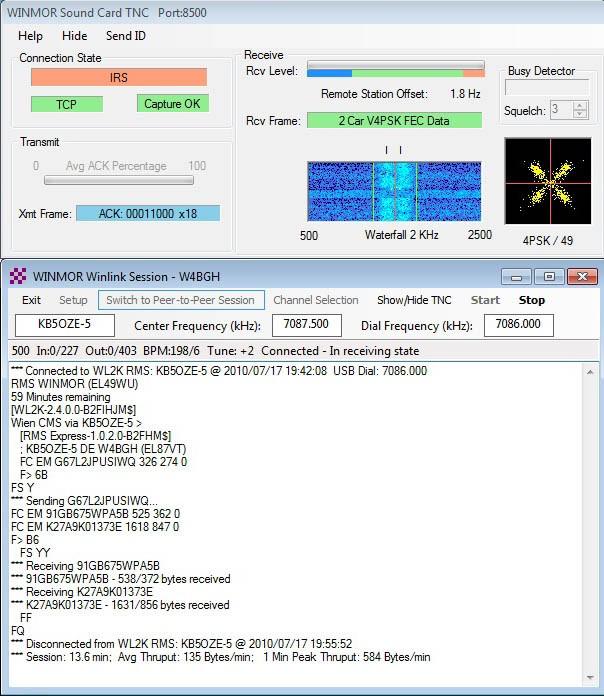Screen dimensions: 604x696
Task: Click the scroll down arrow in session log
Action: click(x=590, y=677)
